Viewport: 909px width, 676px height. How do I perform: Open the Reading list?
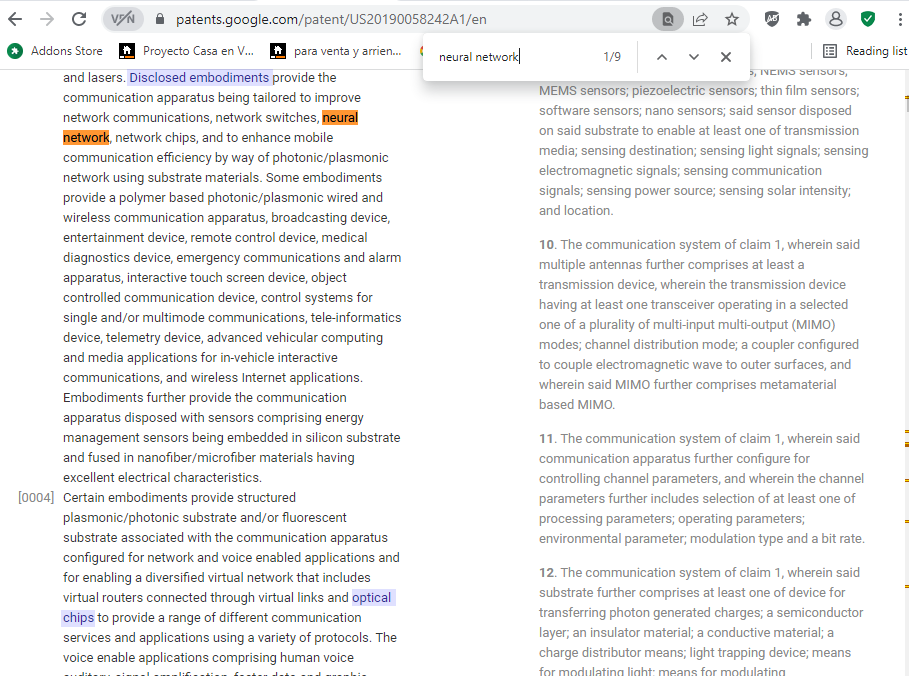click(x=865, y=51)
